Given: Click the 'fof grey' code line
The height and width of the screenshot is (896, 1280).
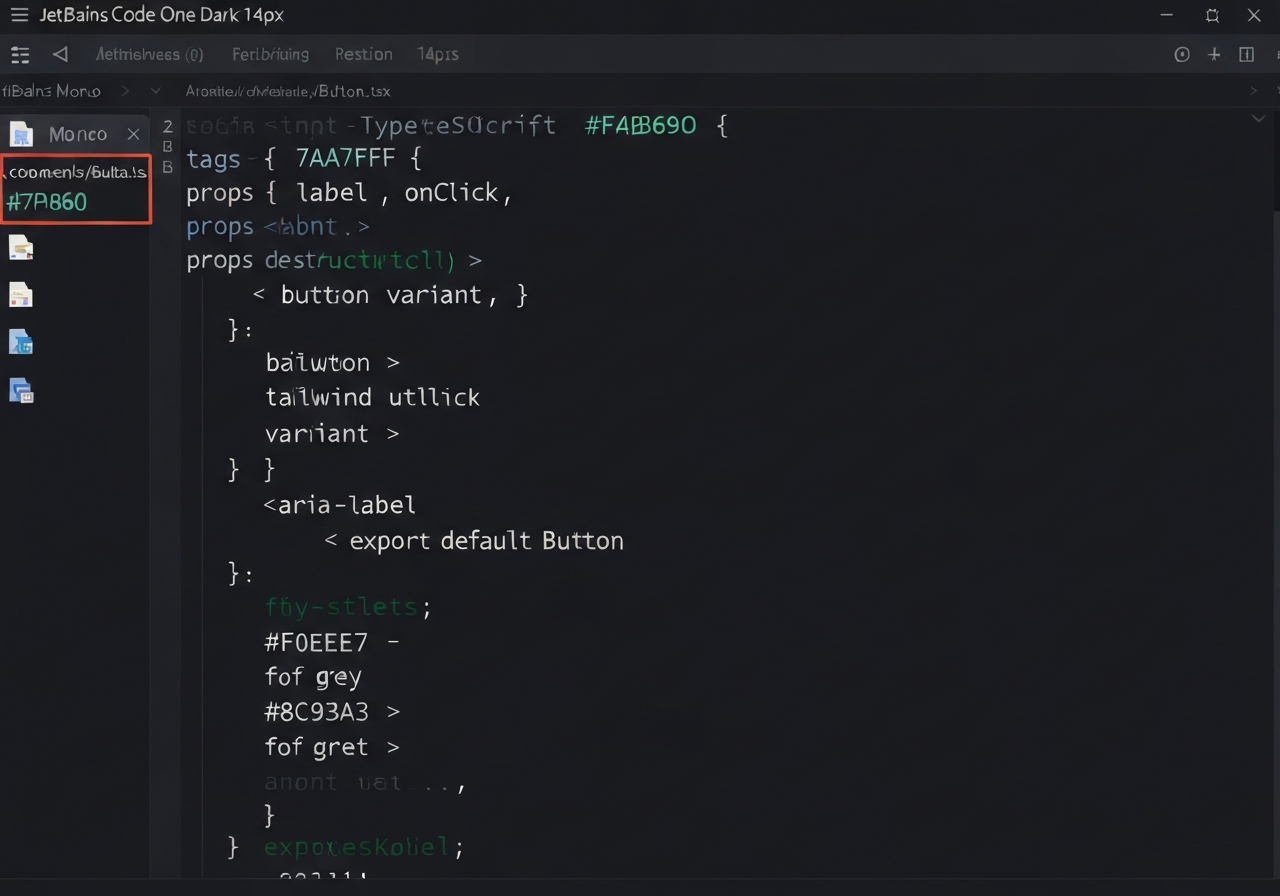Looking at the screenshot, I should point(313,677).
